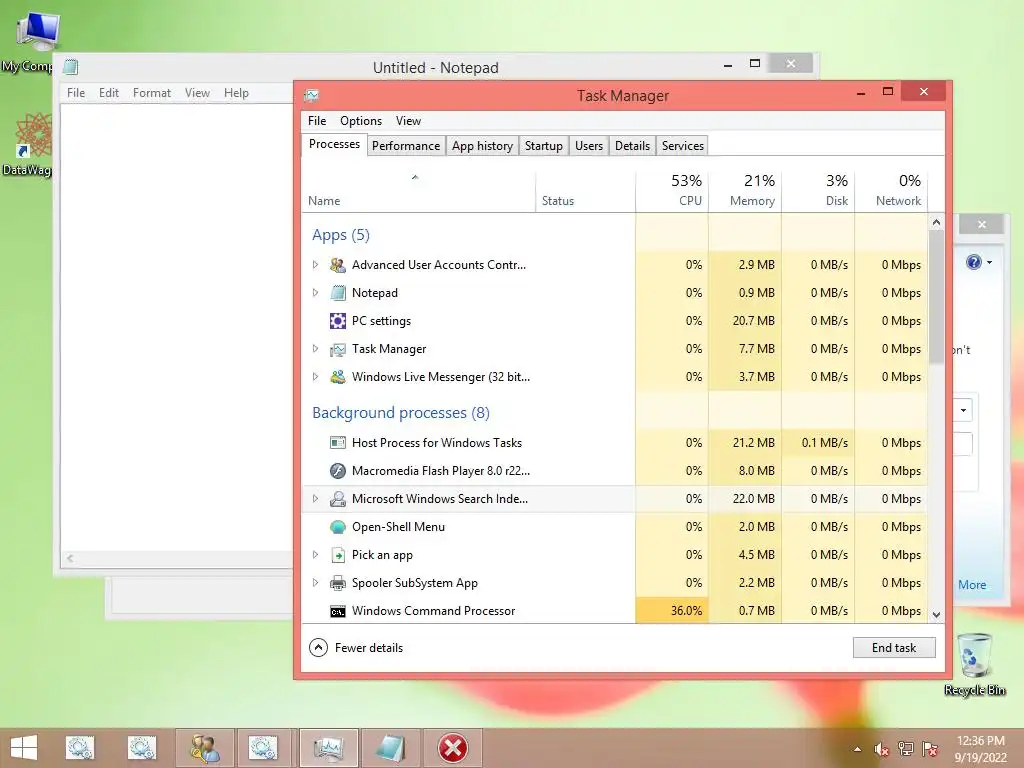This screenshot has height=768, width=1024.
Task: Sort processes by Name column header
Action: coord(419,191)
